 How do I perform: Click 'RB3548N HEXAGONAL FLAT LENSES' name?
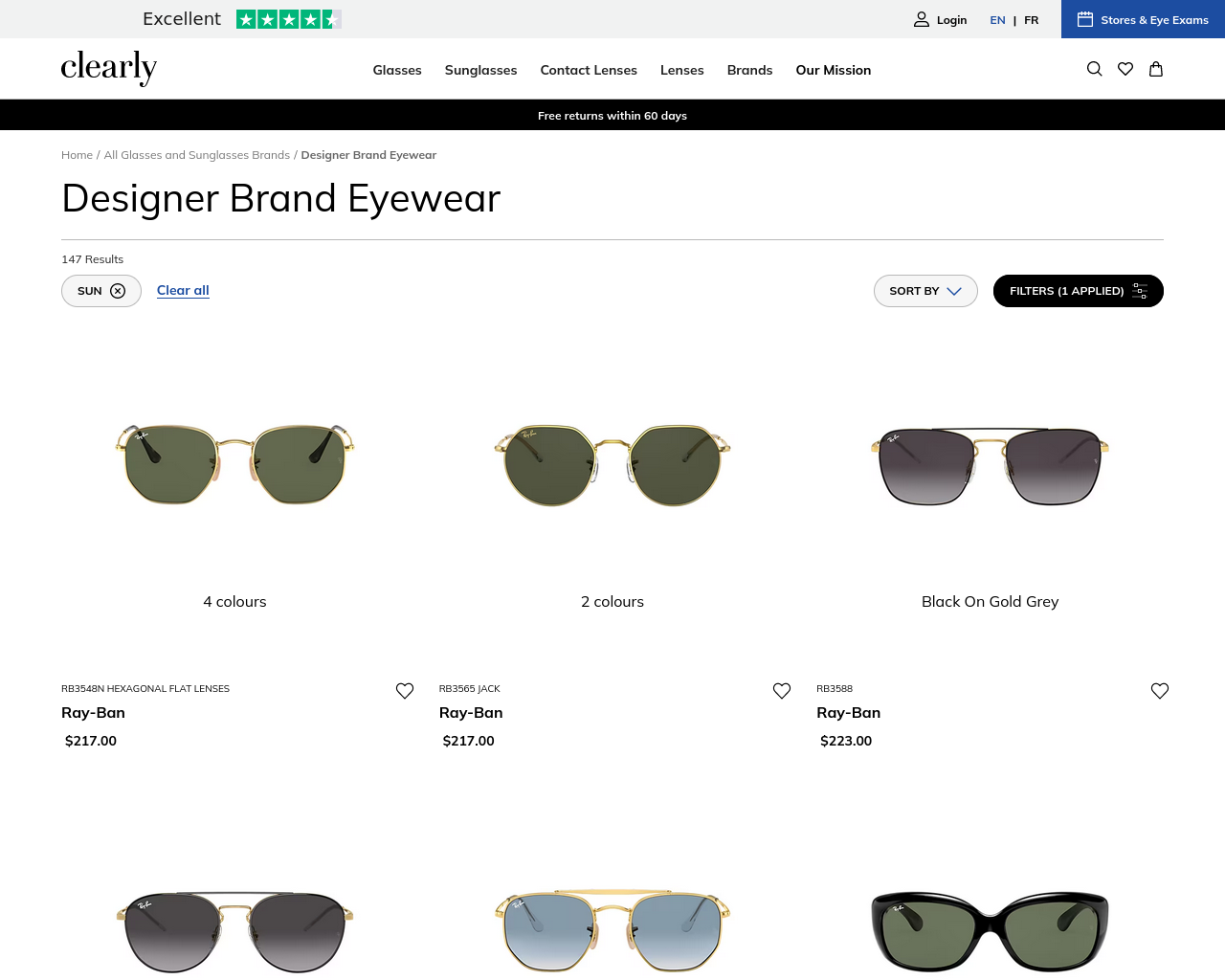coord(145,689)
